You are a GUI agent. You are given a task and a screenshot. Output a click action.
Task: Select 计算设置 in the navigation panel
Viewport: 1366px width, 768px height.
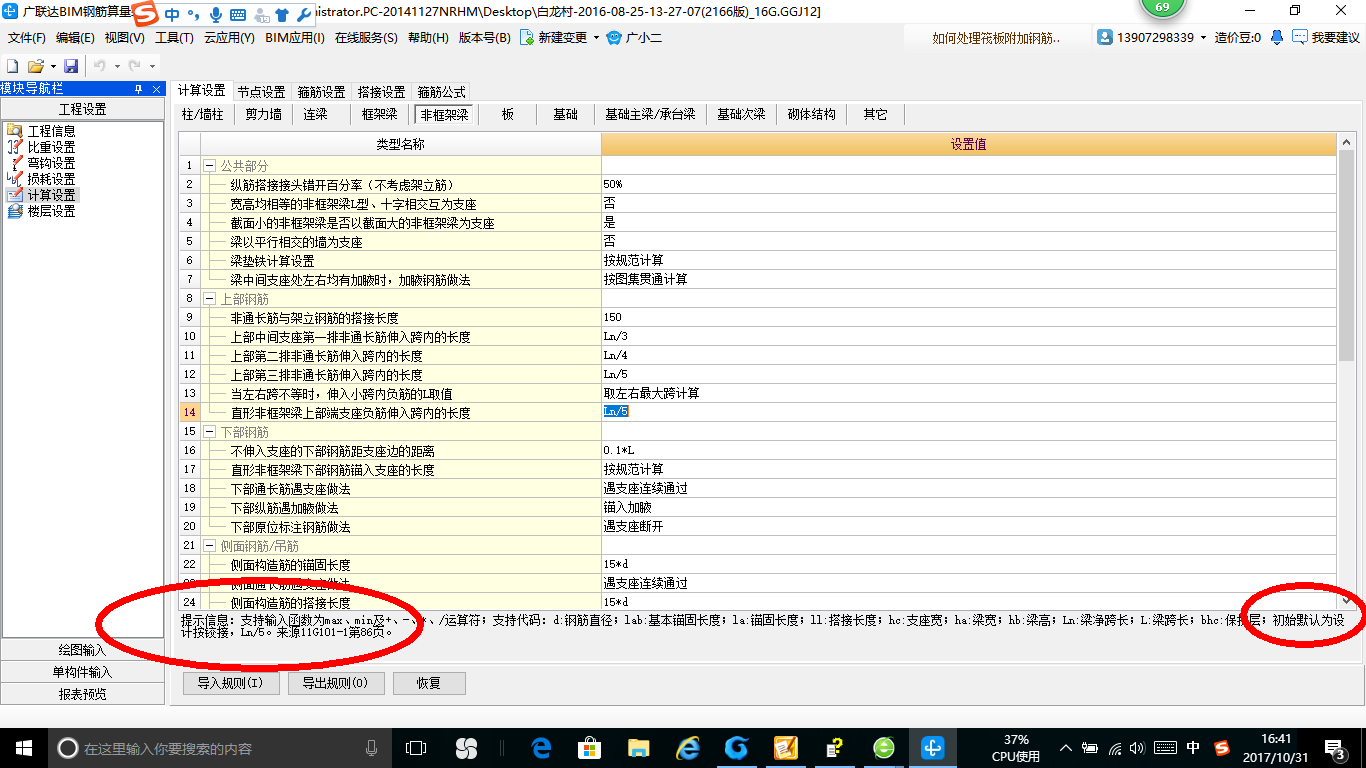(x=51, y=195)
